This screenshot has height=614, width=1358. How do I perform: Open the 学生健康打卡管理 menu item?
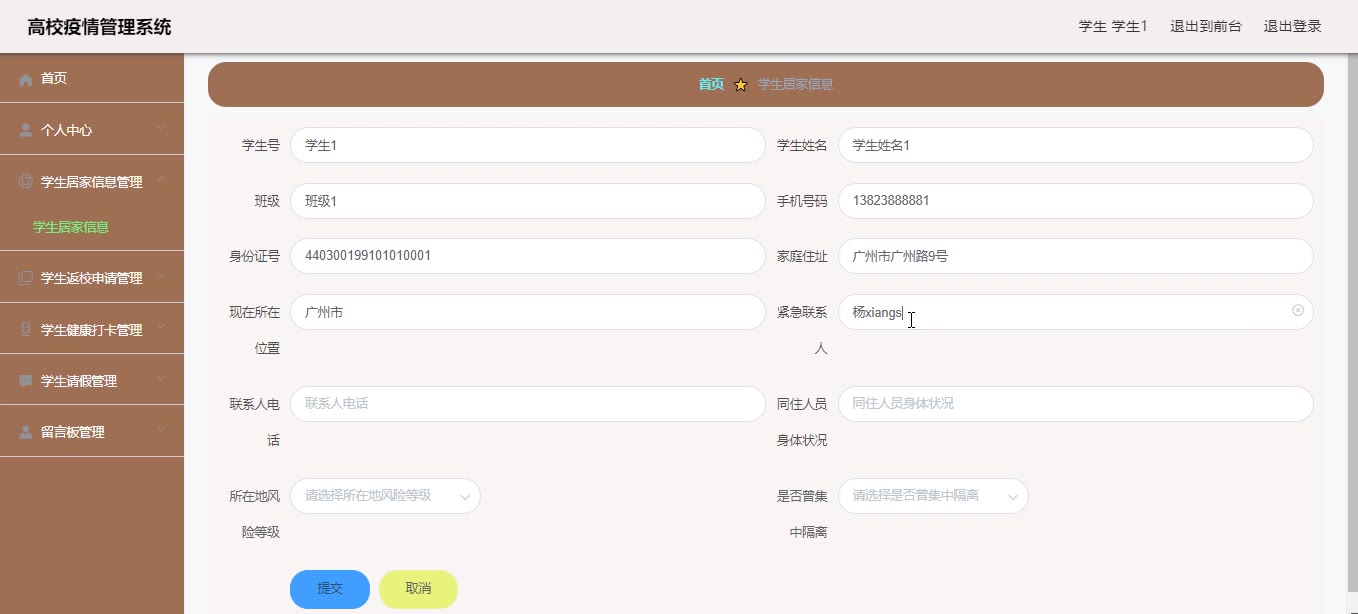click(x=92, y=330)
